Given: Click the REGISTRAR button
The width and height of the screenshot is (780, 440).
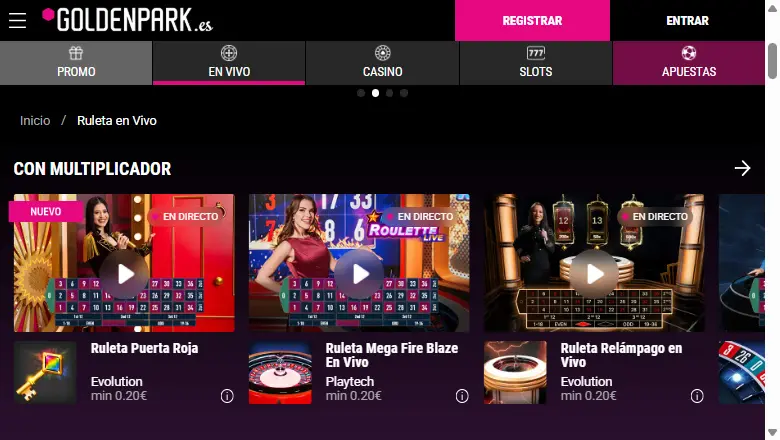Looking at the screenshot, I should (x=532, y=20).
